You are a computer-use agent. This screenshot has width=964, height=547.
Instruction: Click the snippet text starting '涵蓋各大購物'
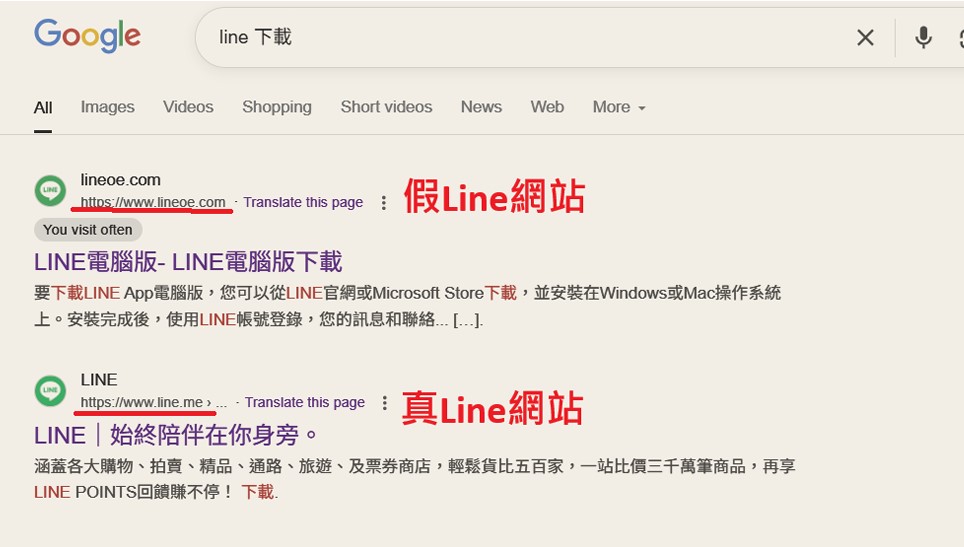[x=415, y=479]
